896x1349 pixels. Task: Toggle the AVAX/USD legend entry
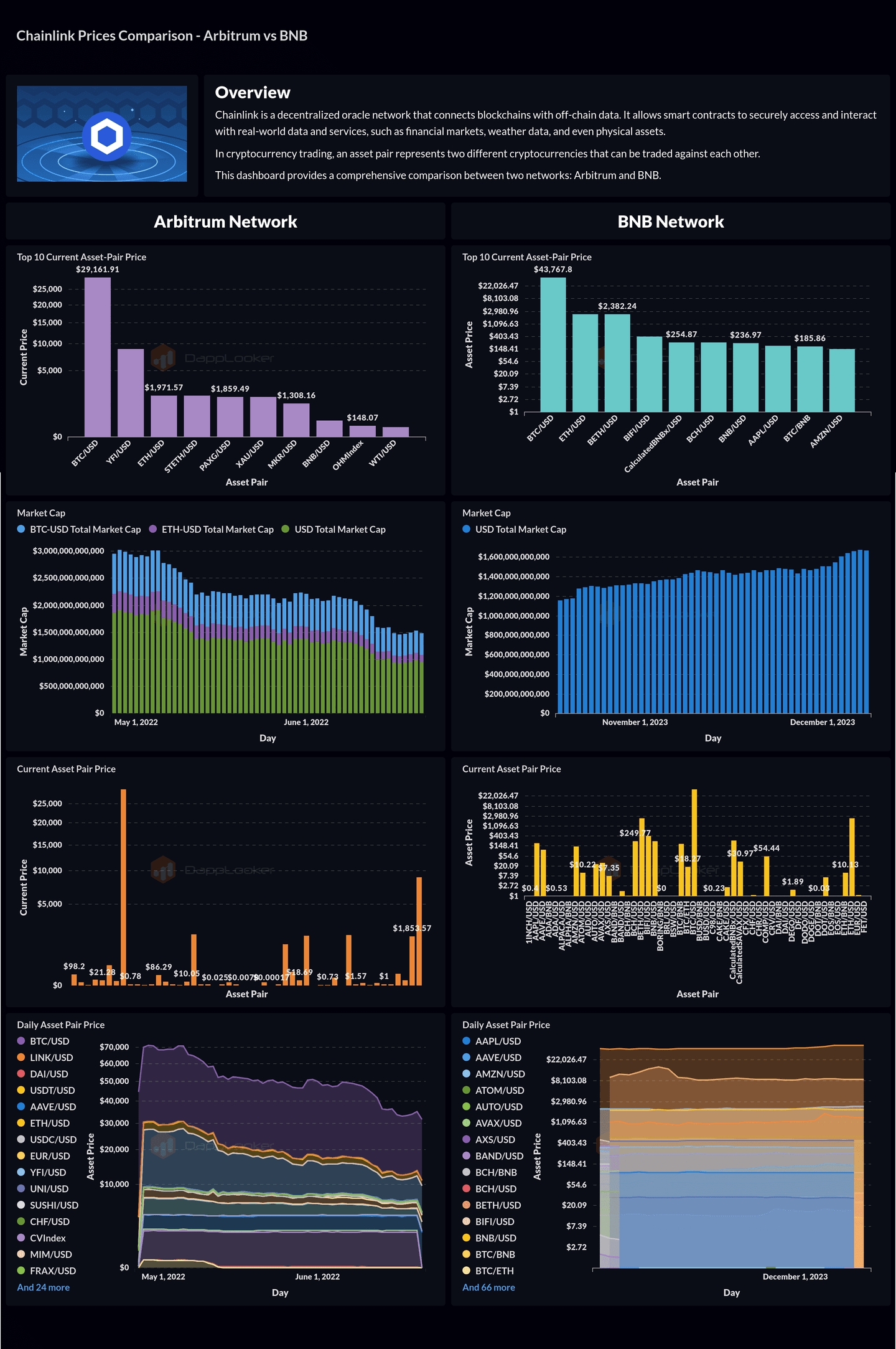coord(492,1123)
